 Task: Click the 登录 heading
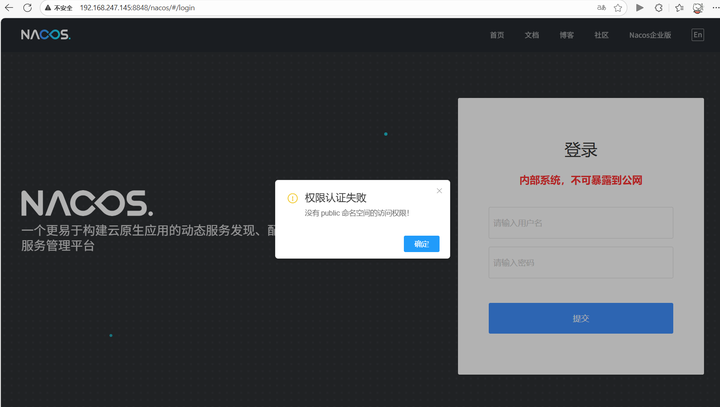(581, 150)
